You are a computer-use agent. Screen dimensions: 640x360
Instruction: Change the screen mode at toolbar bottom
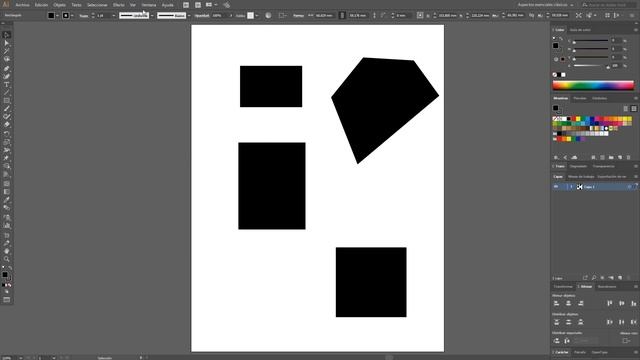point(7,300)
